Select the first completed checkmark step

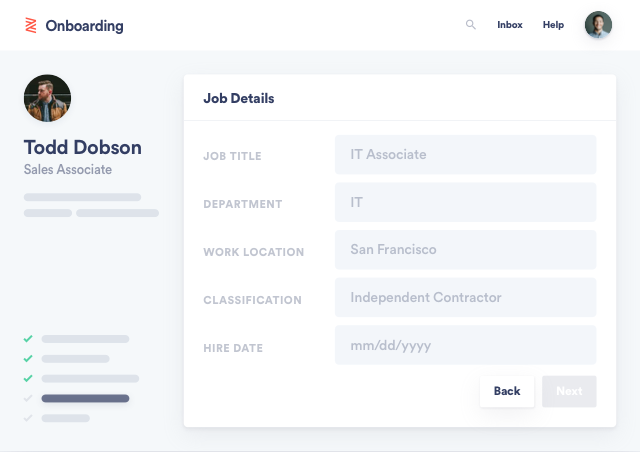pos(28,338)
